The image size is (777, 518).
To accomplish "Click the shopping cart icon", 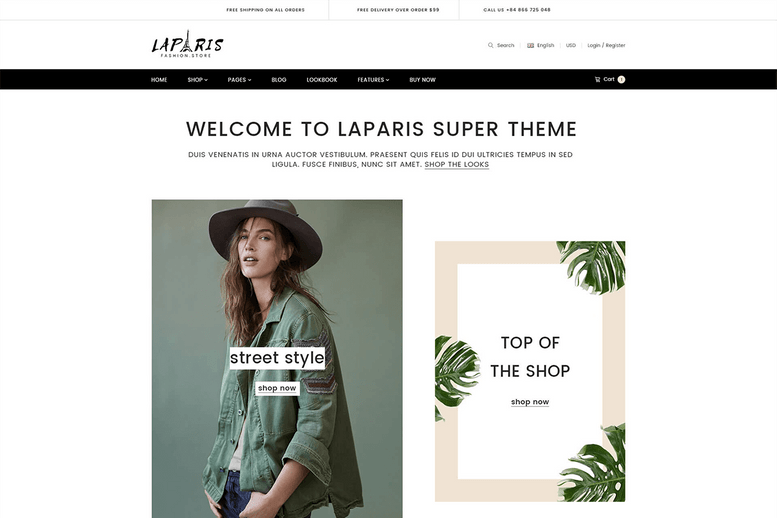I will tap(597, 79).
